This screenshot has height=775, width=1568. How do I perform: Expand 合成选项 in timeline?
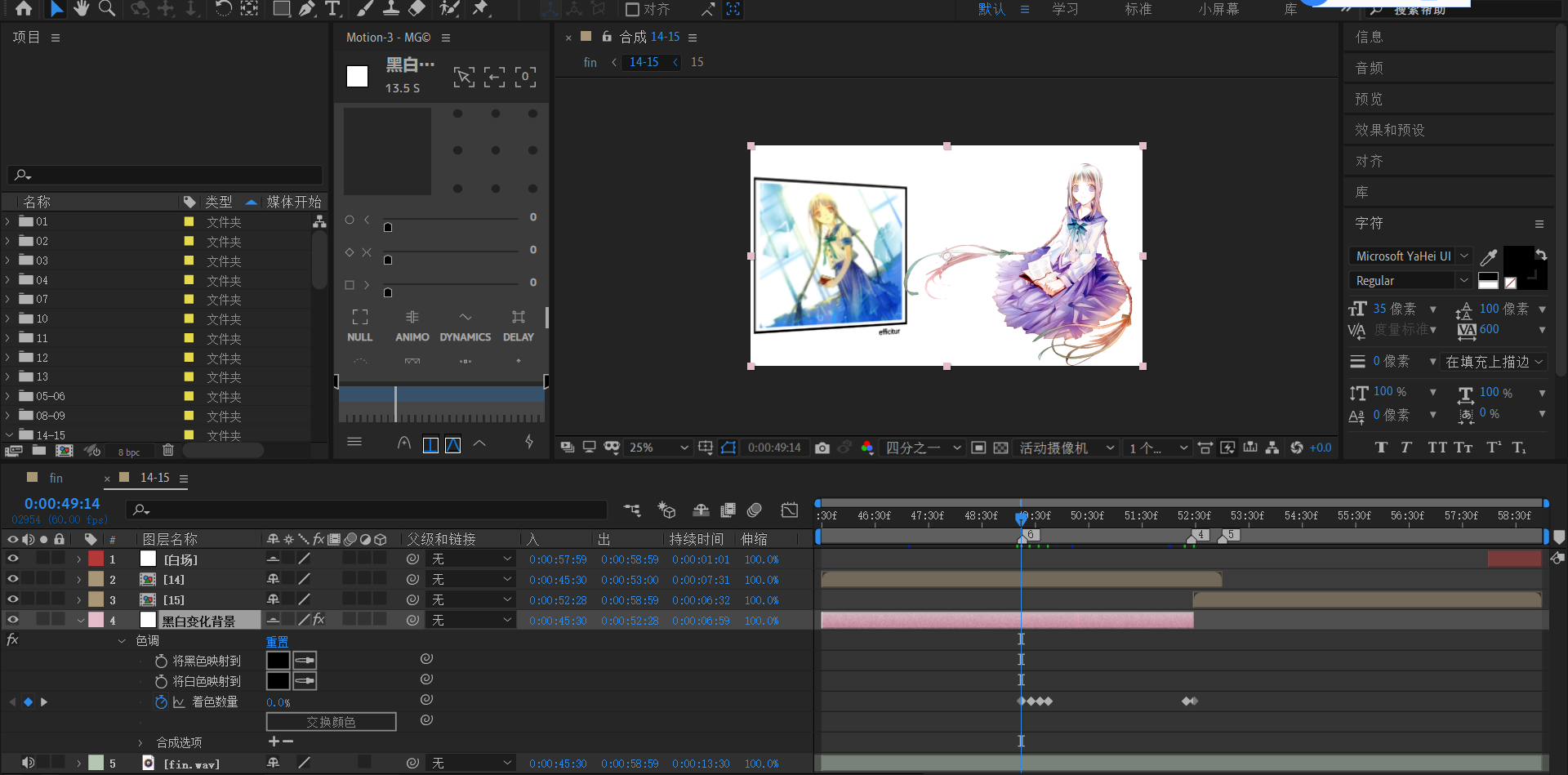pos(140,743)
